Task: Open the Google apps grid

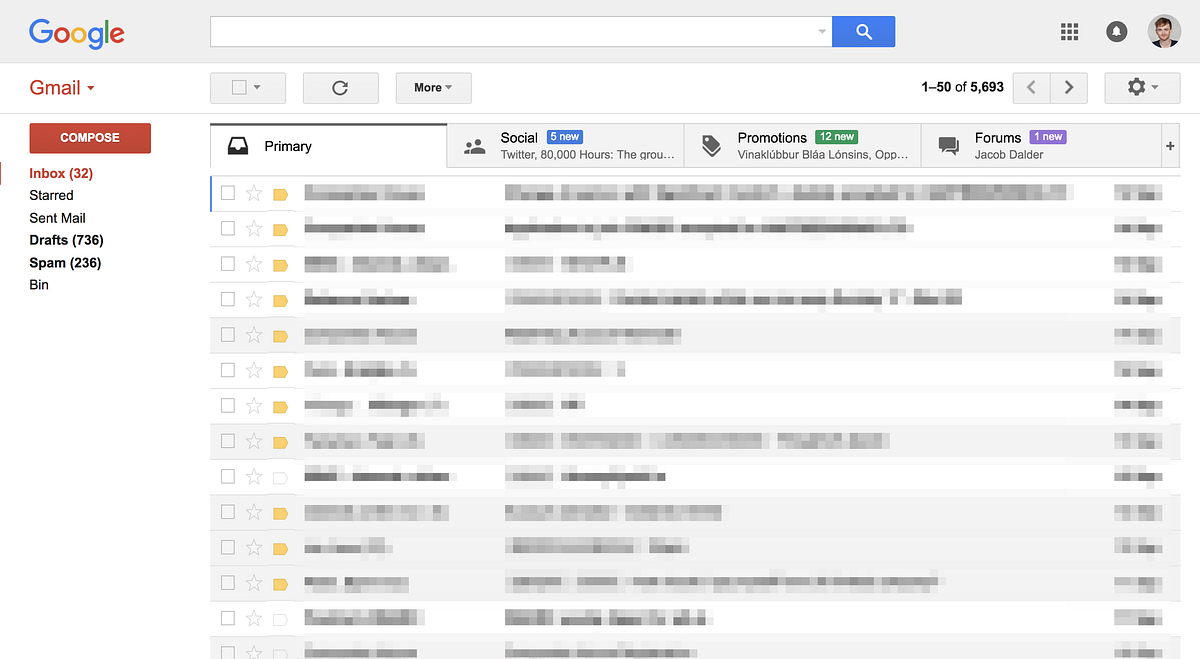Action: [1069, 31]
